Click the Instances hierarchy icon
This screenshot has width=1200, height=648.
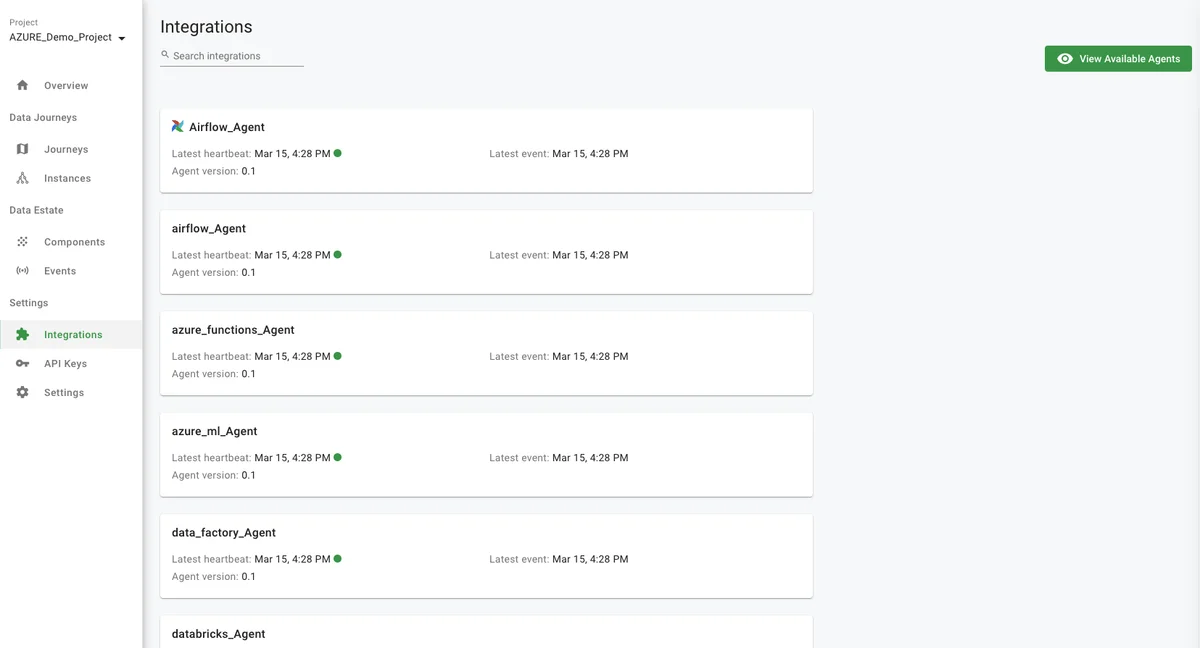[22, 178]
